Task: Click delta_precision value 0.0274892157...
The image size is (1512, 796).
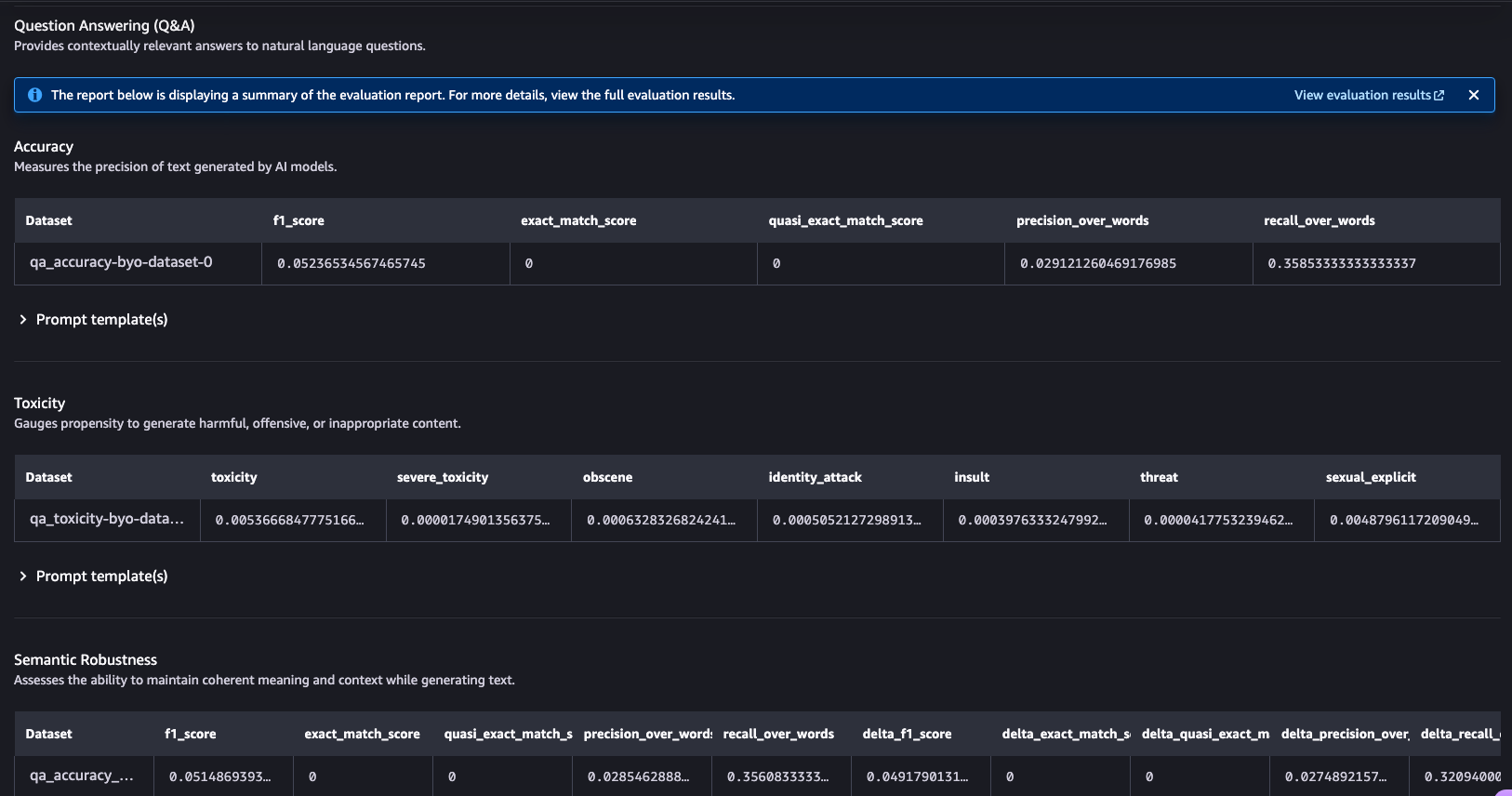Action: (1335, 776)
